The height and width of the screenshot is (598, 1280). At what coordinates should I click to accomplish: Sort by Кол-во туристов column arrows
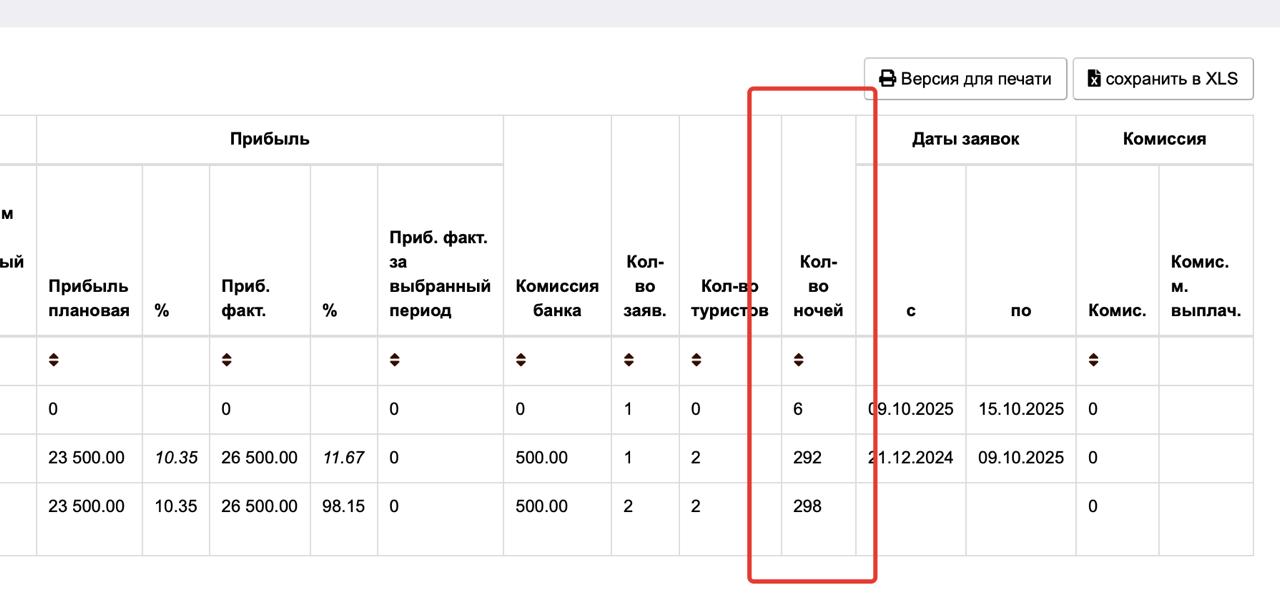coord(696,360)
